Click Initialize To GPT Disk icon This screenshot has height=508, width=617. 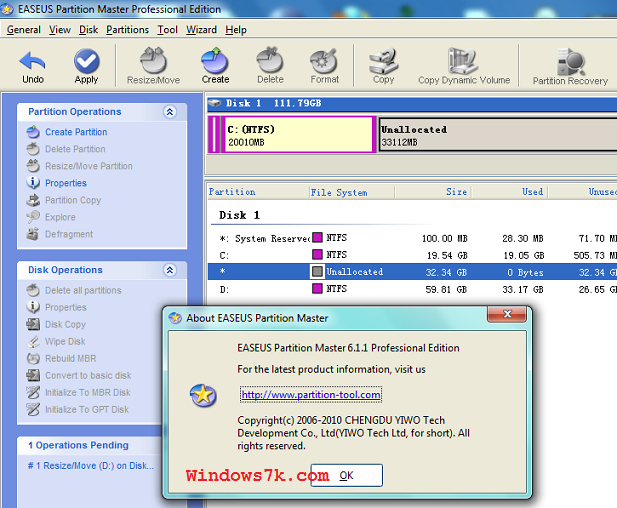click(x=33, y=409)
